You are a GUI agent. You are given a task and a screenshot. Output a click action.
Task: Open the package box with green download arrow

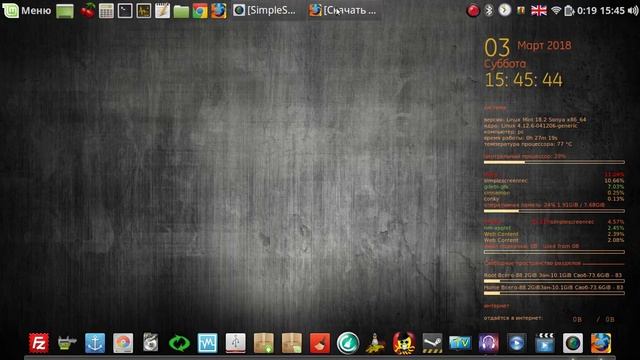click(x=264, y=343)
